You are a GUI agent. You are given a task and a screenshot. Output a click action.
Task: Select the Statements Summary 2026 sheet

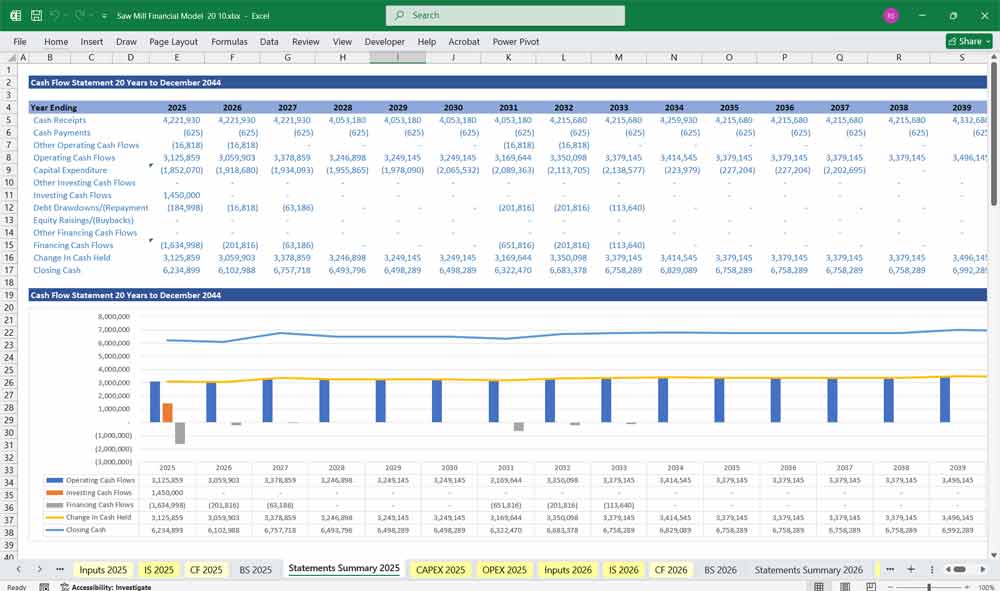(810, 568)
